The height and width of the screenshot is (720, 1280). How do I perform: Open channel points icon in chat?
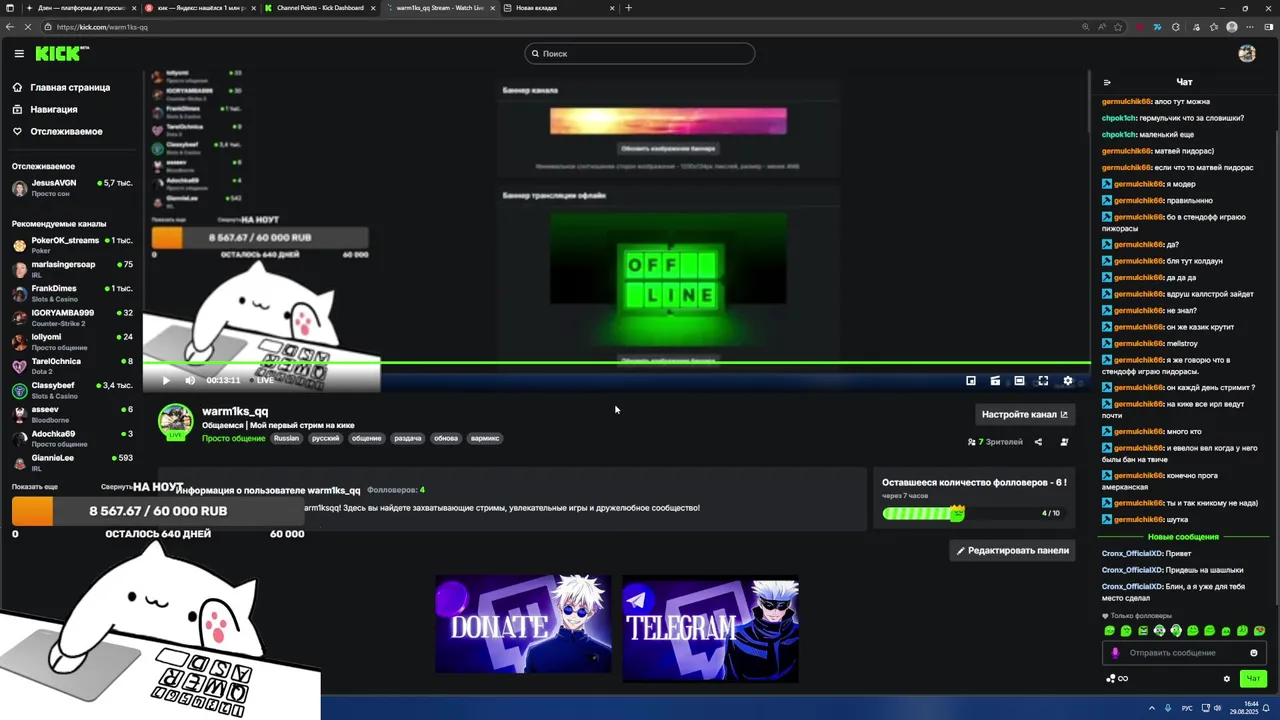pyautogui.click(x=1117, y=679)
